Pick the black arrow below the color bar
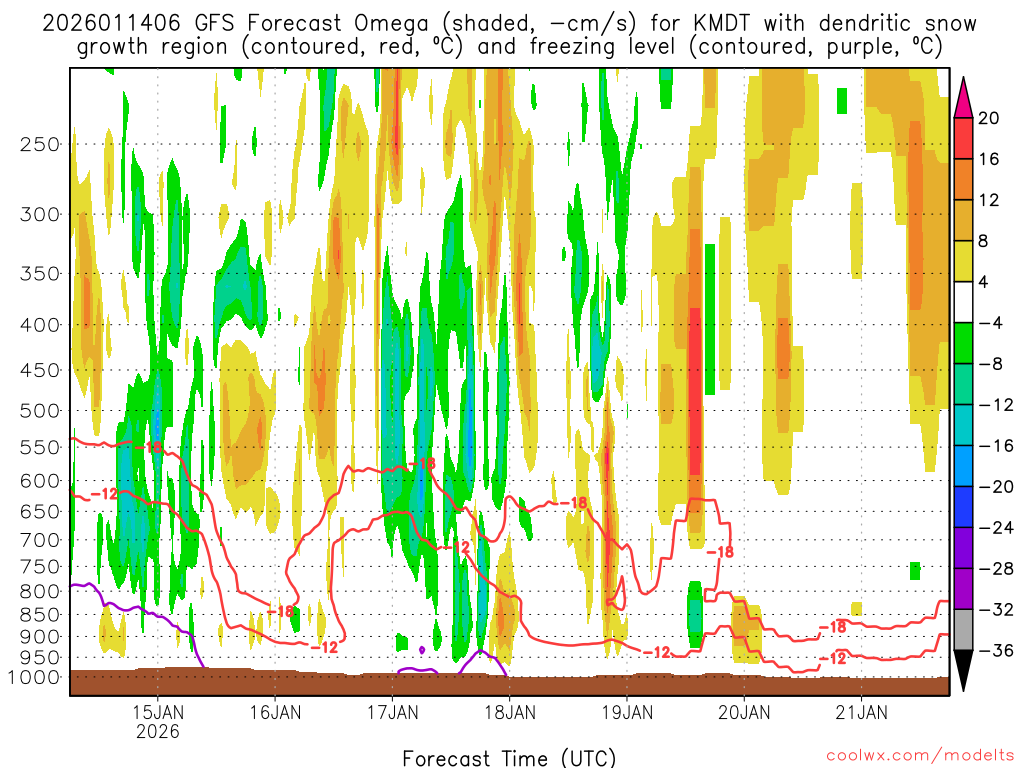Screen dimensions: 1024x768 (x=963, y=671)
